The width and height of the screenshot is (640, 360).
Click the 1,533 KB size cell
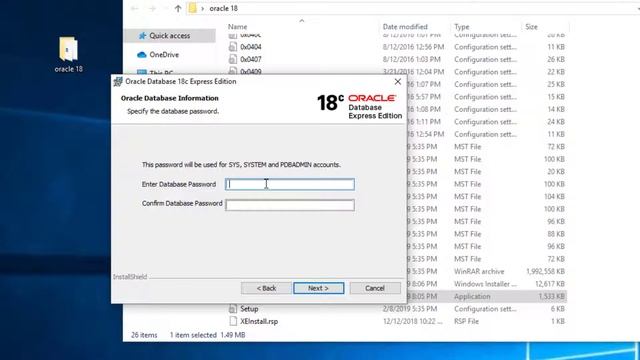point(551,296)
